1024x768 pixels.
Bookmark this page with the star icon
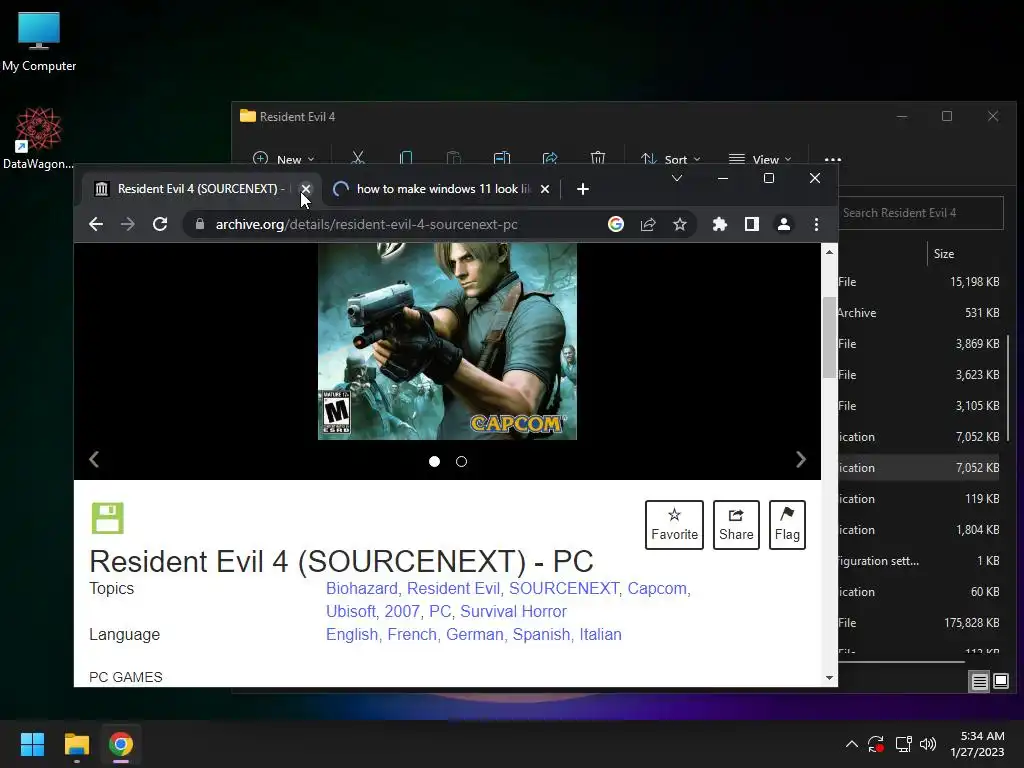pos(680,224)
